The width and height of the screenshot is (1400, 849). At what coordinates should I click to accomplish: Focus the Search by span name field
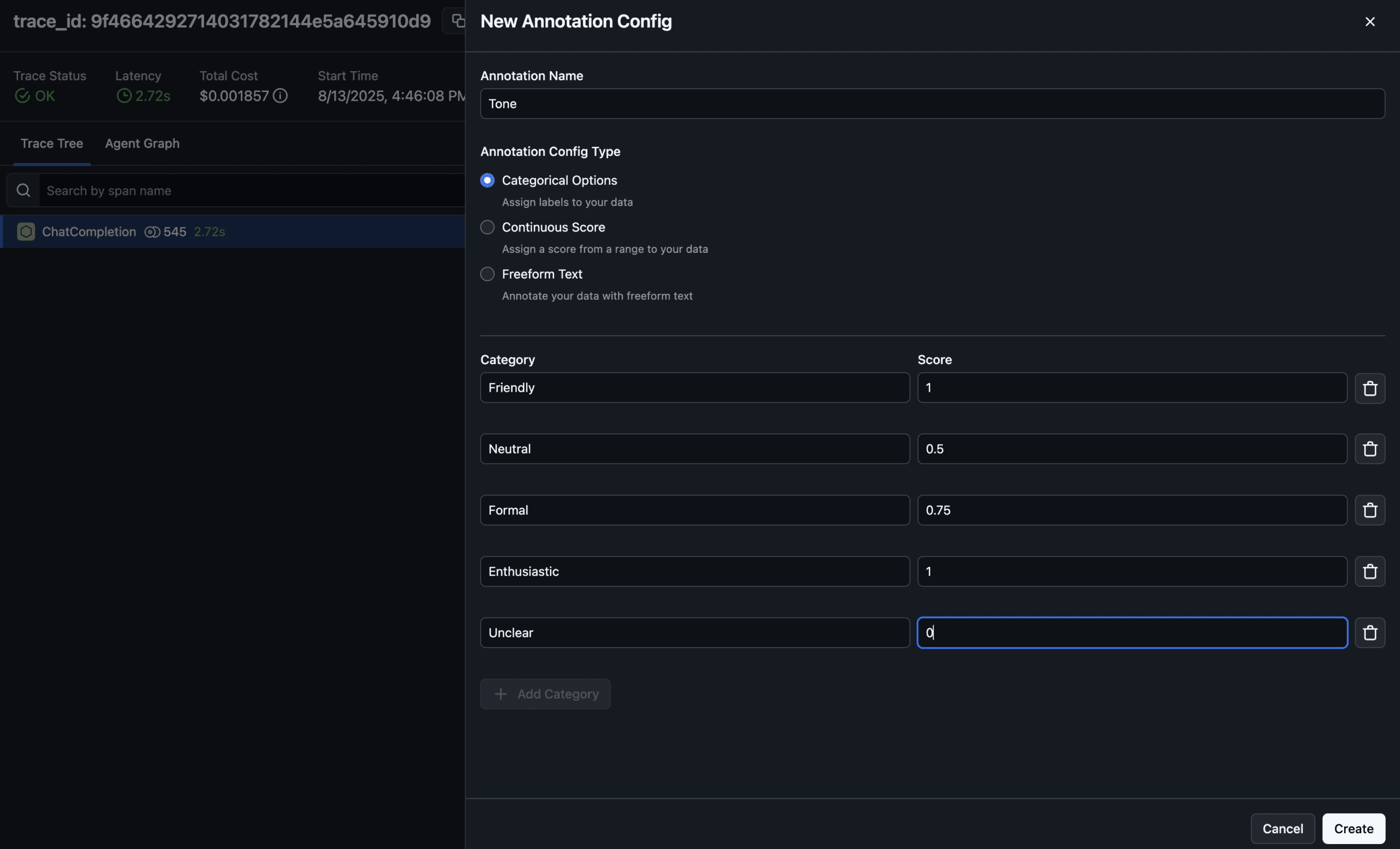253,190
